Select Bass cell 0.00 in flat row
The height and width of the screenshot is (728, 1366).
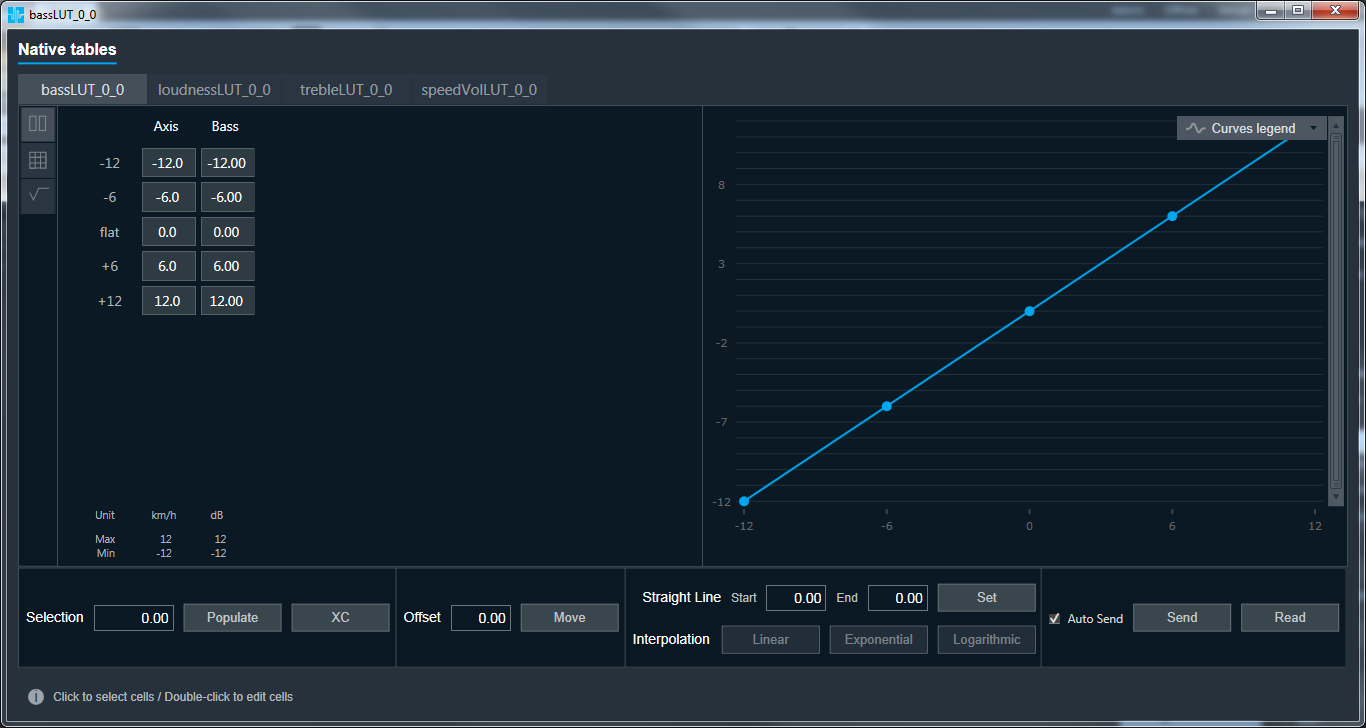pos(227,232)
